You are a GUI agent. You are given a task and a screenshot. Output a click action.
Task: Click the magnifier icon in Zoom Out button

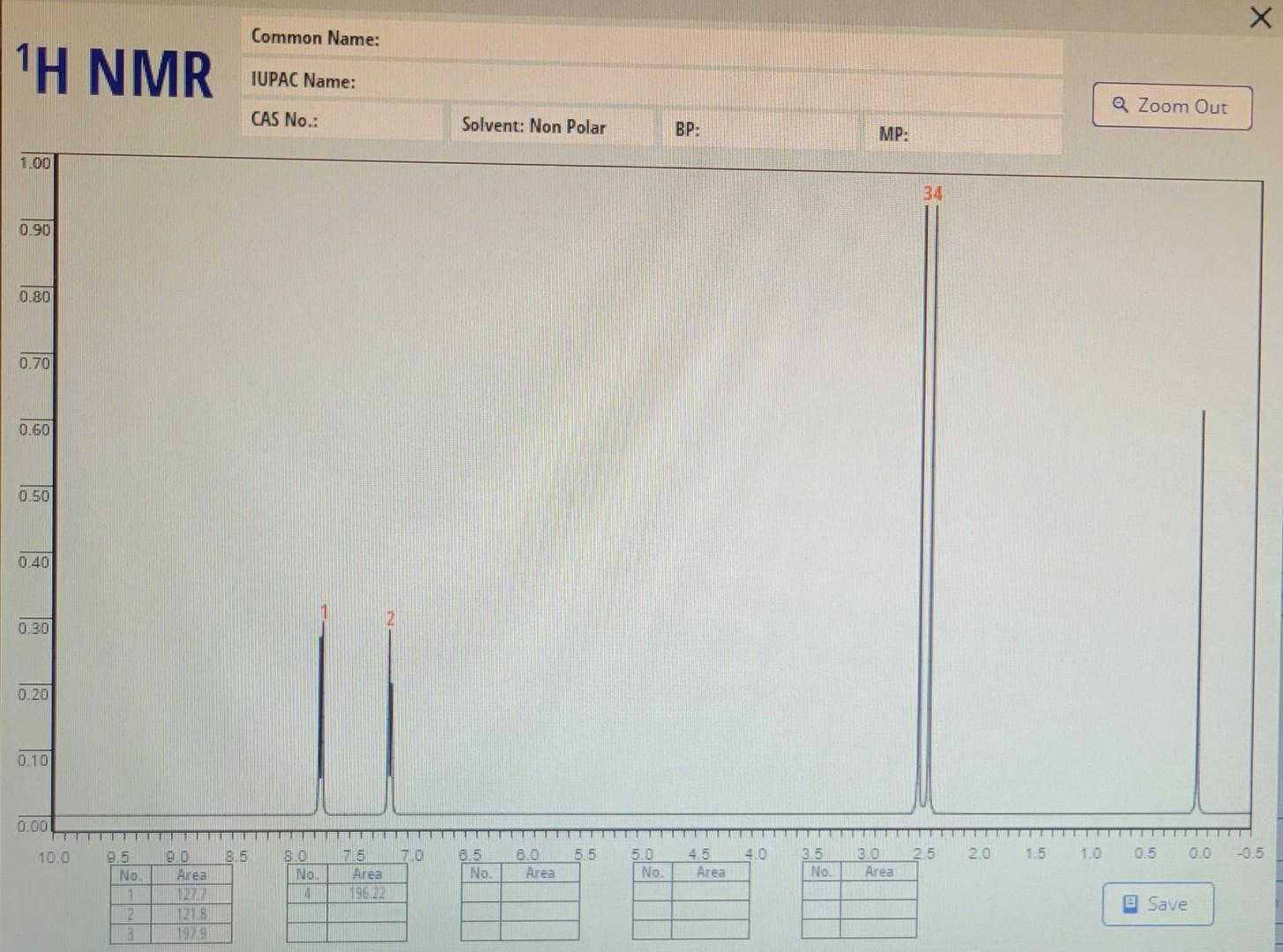tap(1121, 105)
